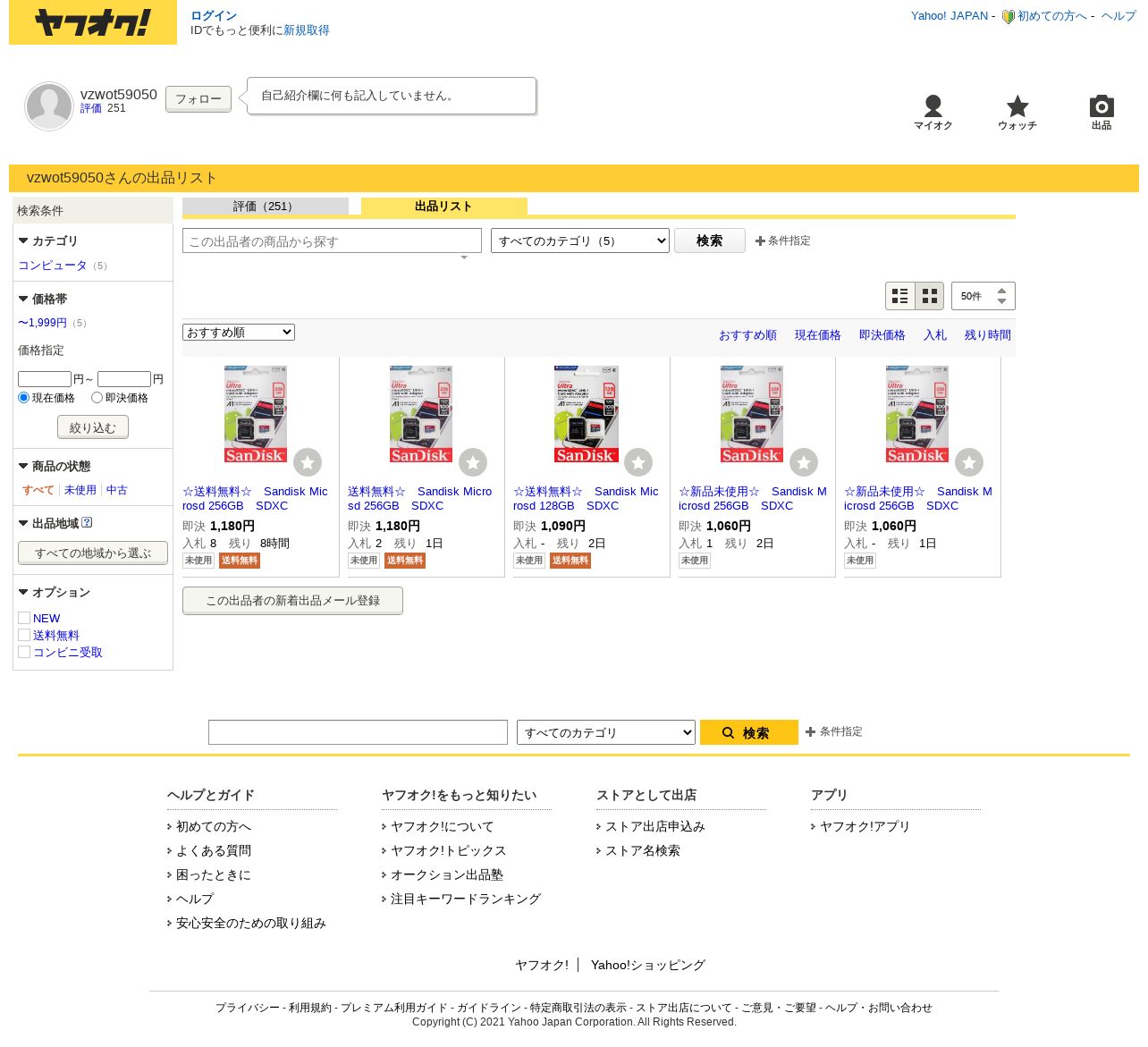Screen dimensions: 1148x1047
Task: Open the ウォッチ star icon
Action: coord(1017,113)
